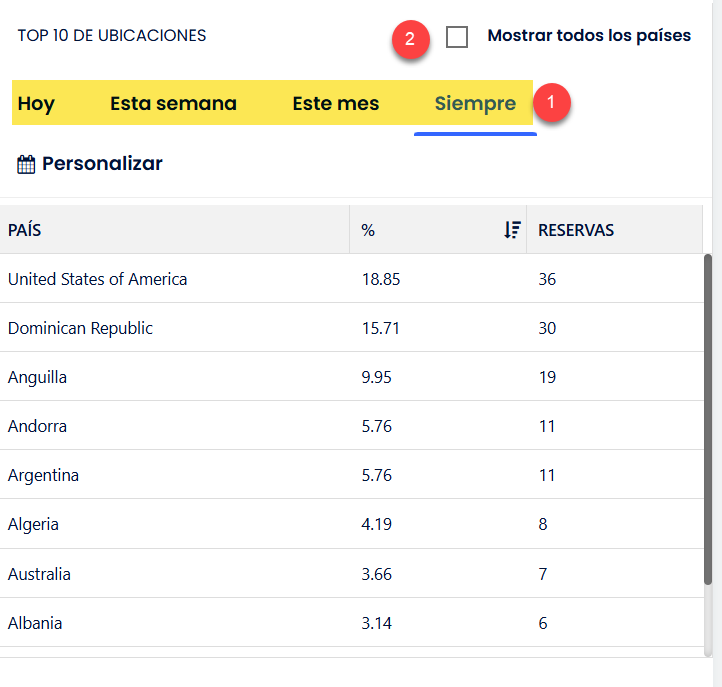The image size is (722, 687).
Task: Click the red annotation badge number 1
Action: point(552,102)
